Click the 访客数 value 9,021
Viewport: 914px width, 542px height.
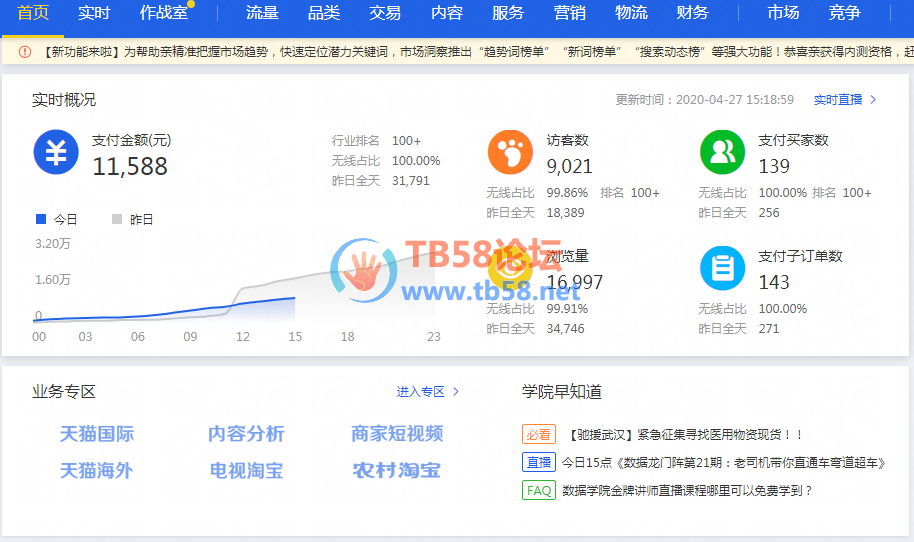click(x=569, y=167)
